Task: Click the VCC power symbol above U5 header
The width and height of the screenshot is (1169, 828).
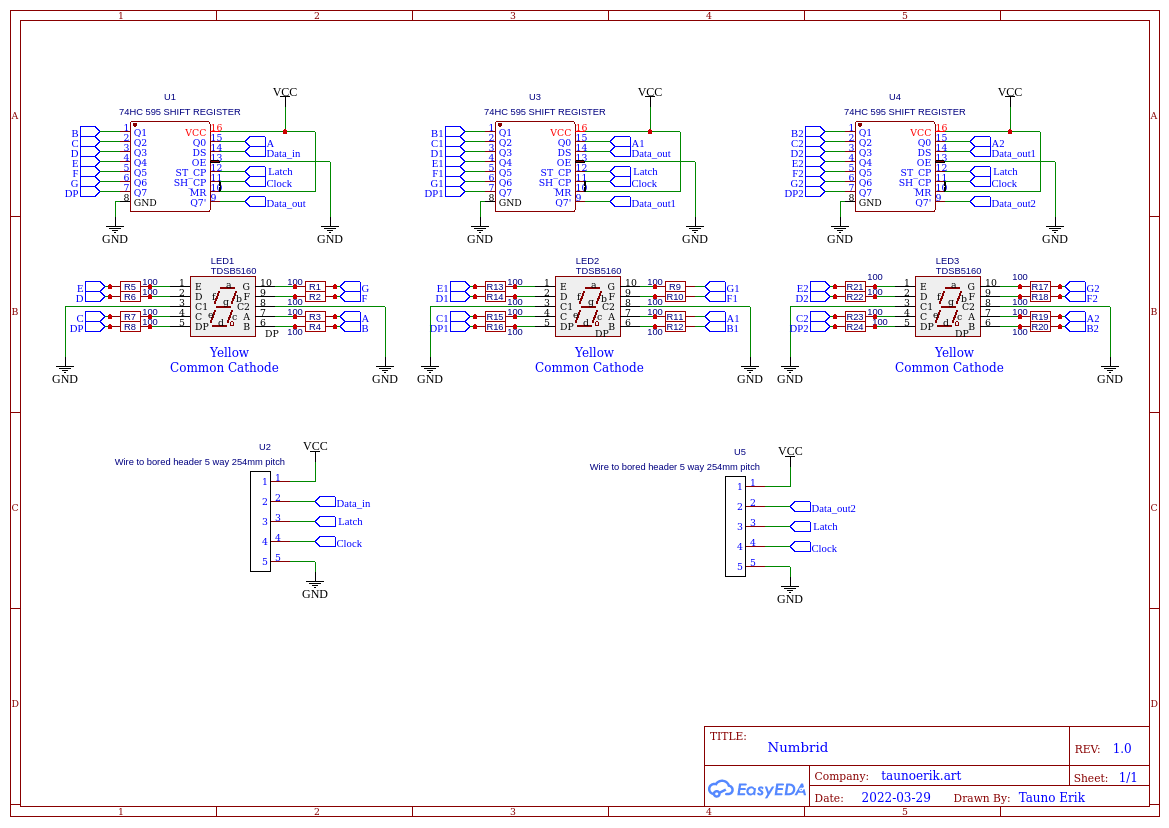Action: (x=790, y=452)
